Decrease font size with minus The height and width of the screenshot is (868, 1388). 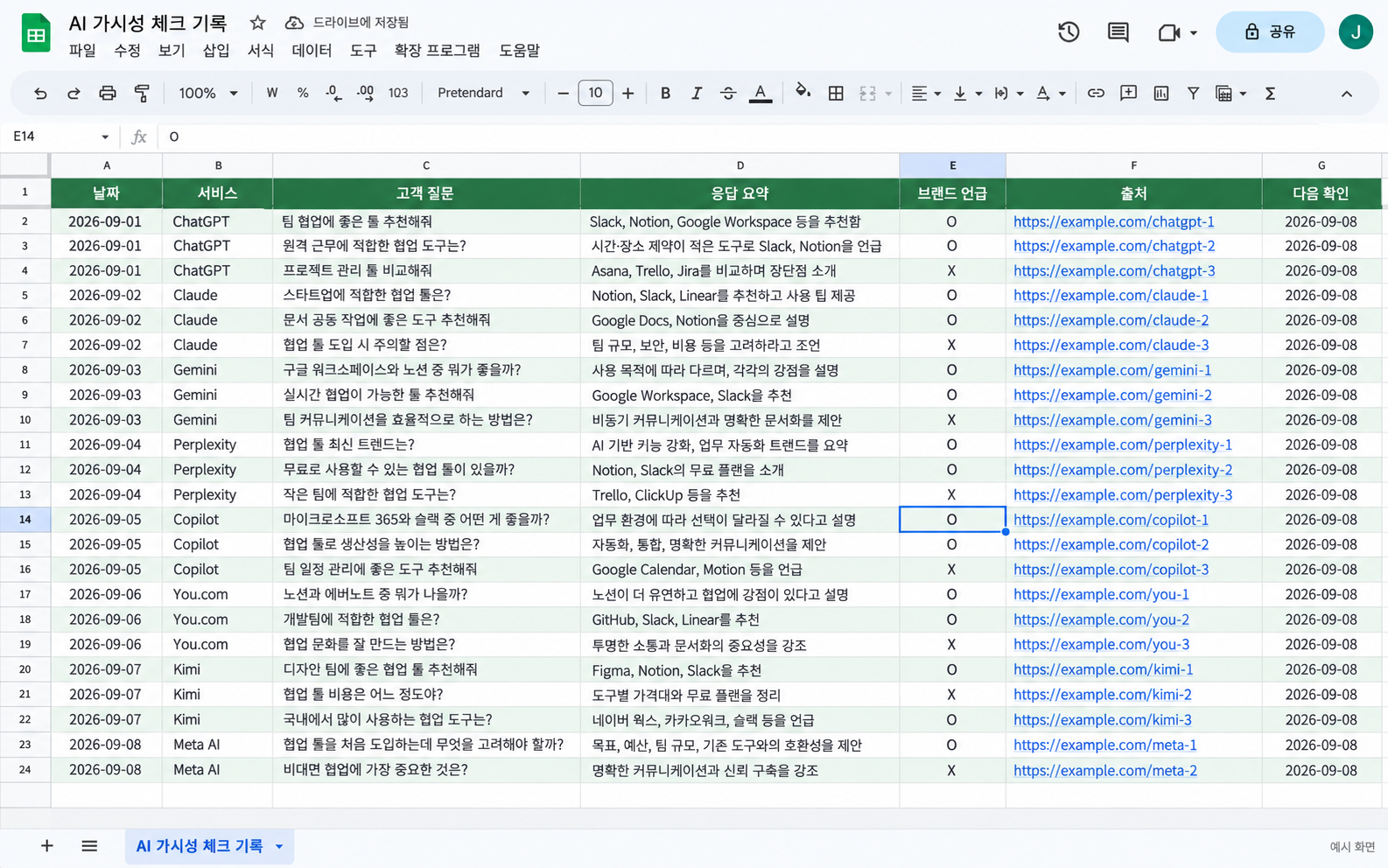[563, 93]
